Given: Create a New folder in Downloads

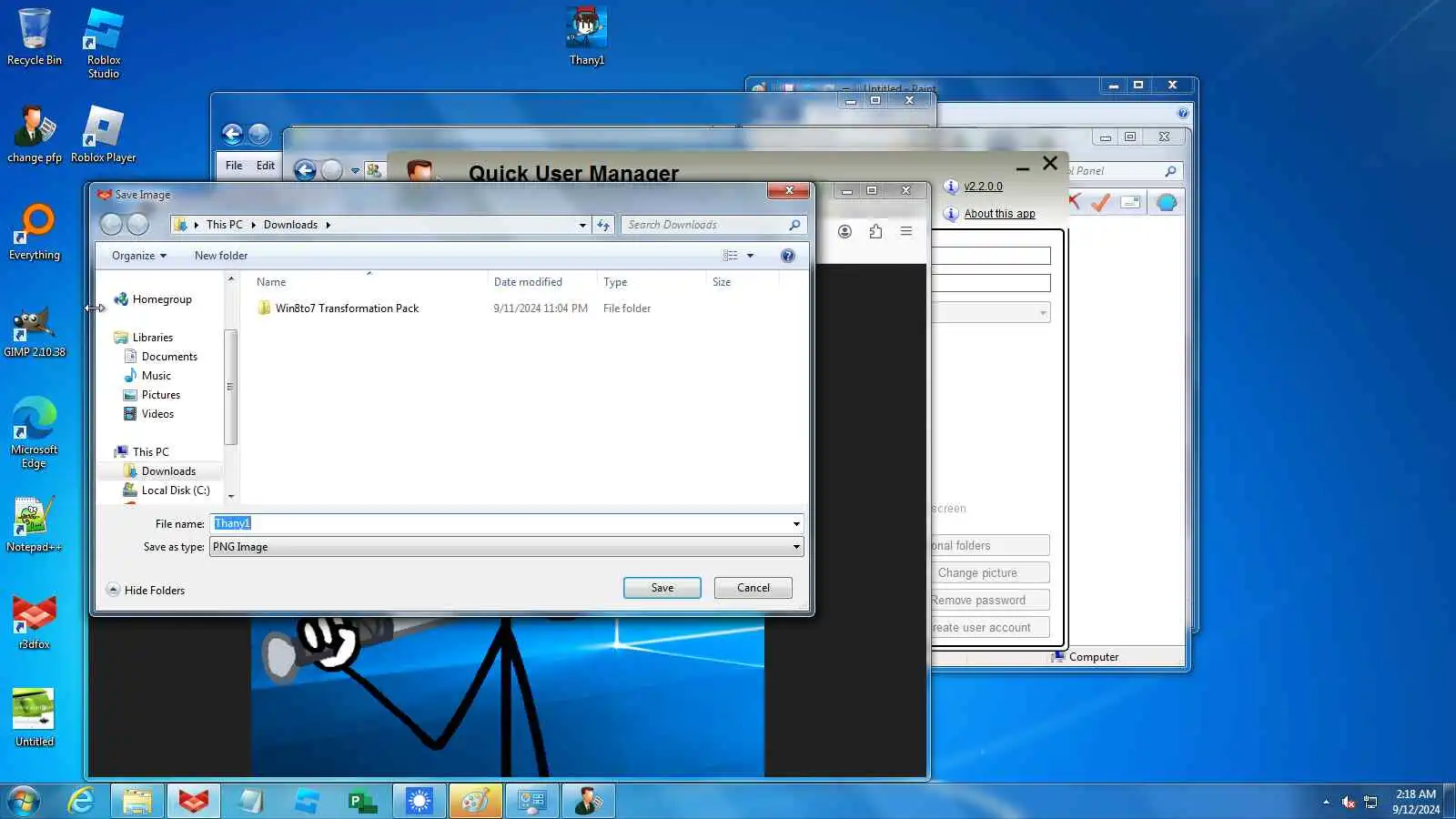Looking at the screenshot, I should point(221,256).
